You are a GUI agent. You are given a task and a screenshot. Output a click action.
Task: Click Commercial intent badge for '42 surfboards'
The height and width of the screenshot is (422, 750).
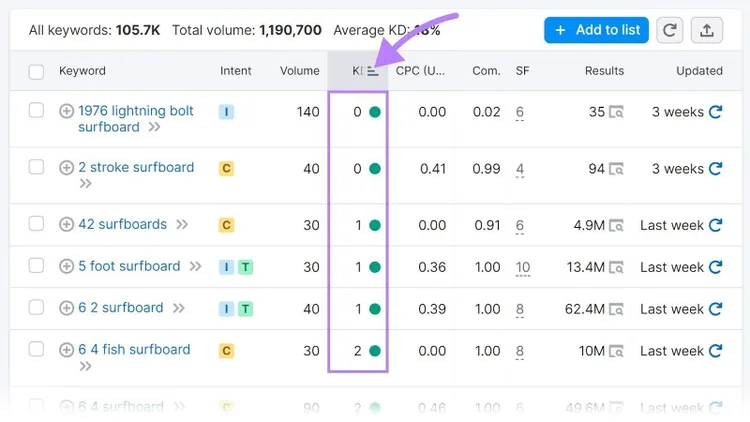pos(226,225)
